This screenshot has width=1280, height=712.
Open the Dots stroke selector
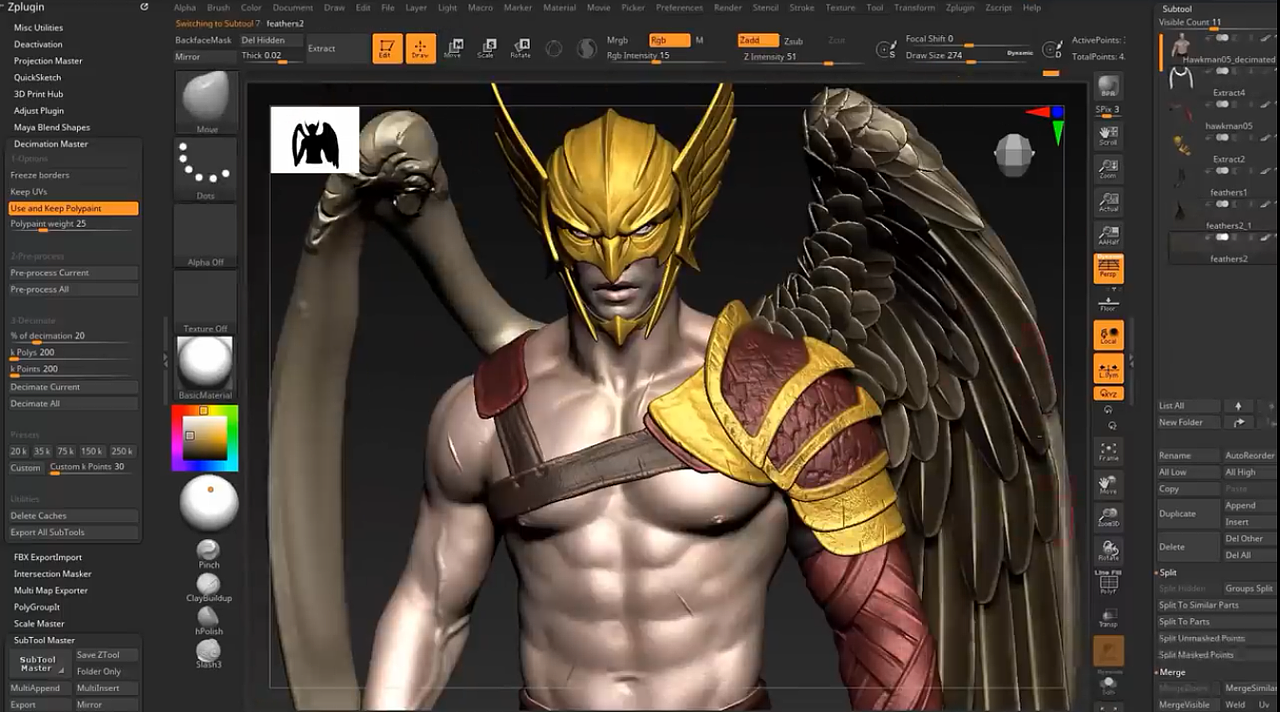click(206, 169)
